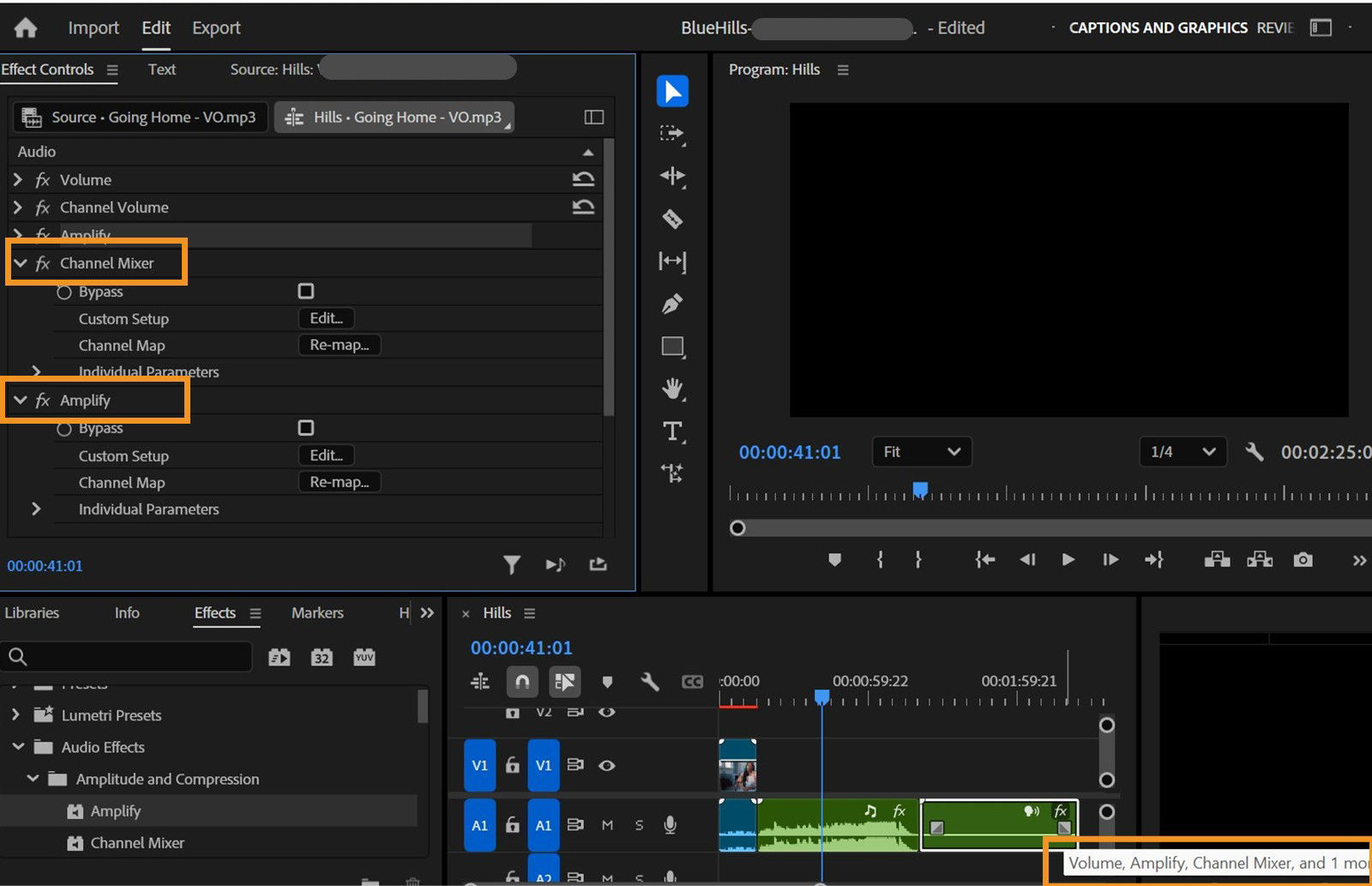Open the Export menu item

215,27
